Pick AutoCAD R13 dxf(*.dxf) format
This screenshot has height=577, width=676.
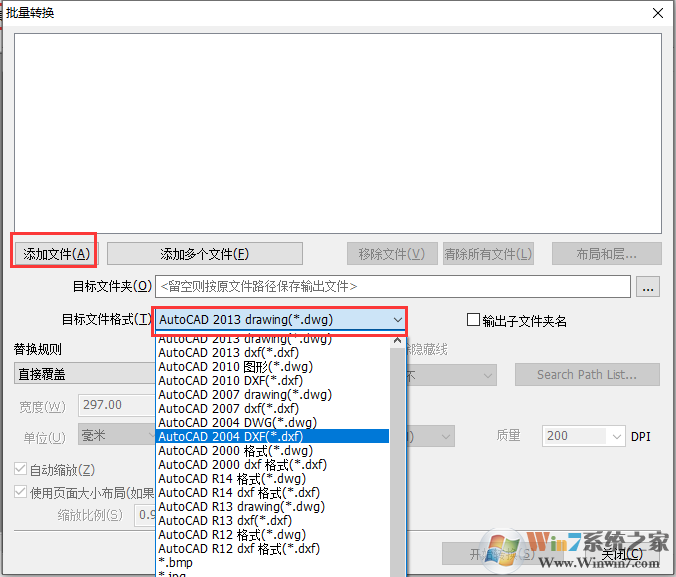pyautogui.click(x=272, y=521)
